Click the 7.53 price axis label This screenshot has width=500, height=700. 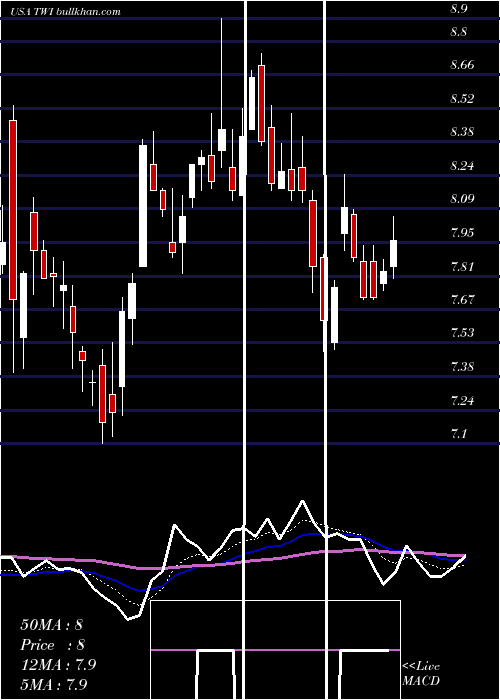462,333
